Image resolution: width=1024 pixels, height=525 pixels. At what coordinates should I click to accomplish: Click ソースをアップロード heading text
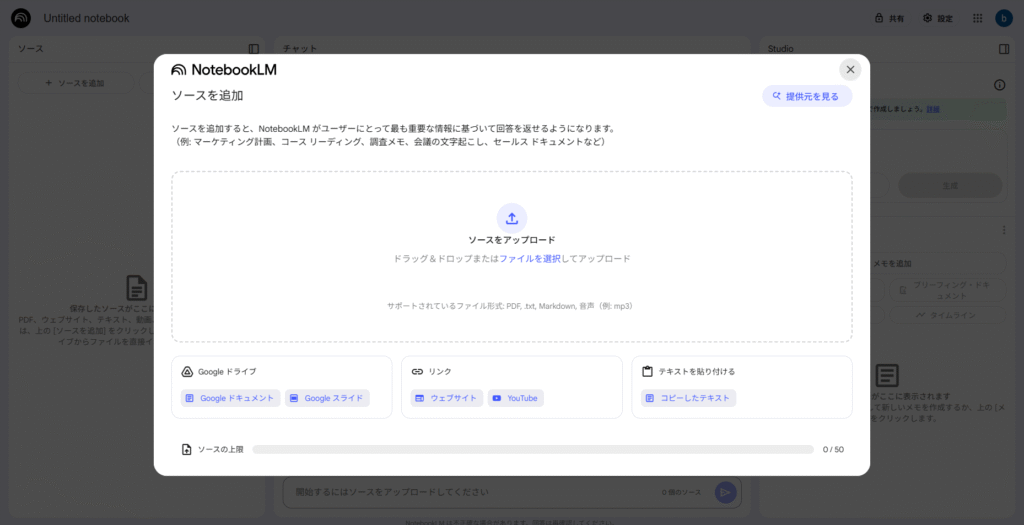[511, 240]
